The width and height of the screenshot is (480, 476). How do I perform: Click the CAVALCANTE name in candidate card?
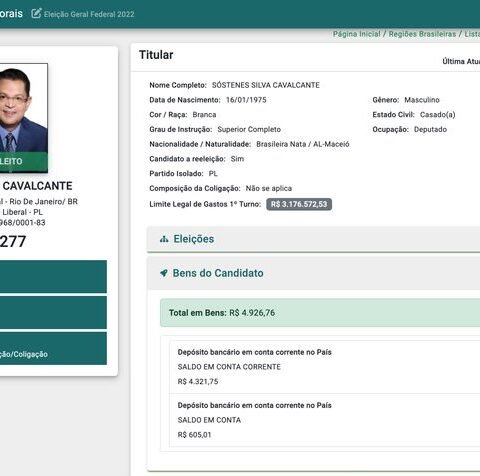pos(37,186)
